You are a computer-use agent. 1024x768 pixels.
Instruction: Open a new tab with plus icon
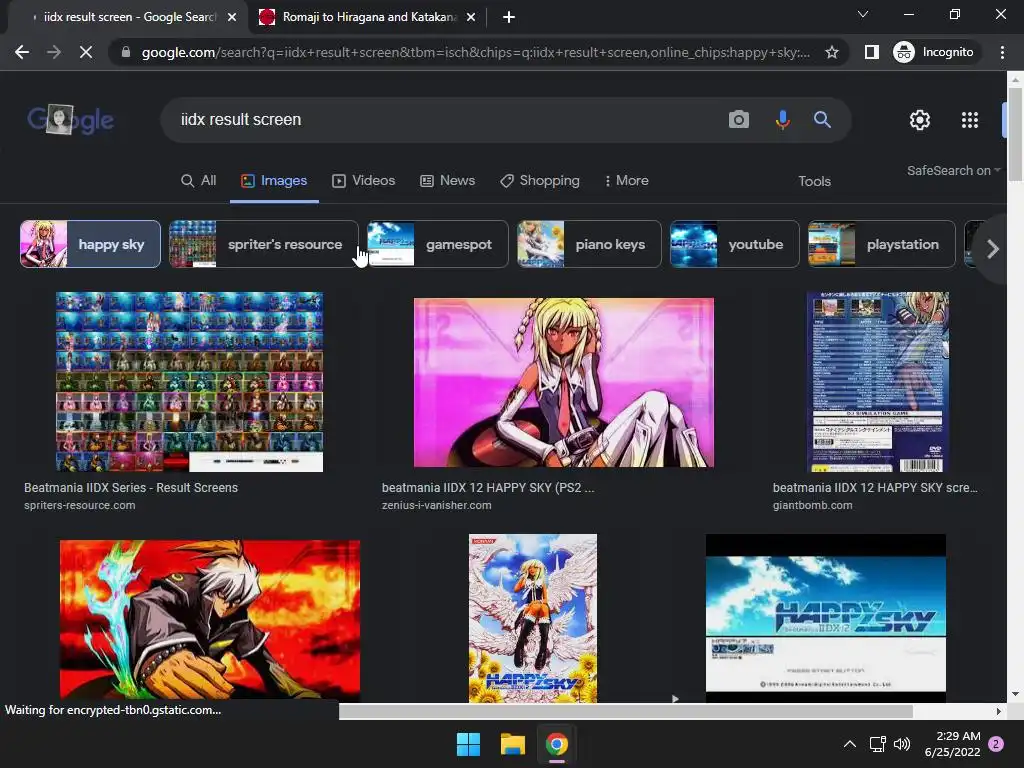509,17
